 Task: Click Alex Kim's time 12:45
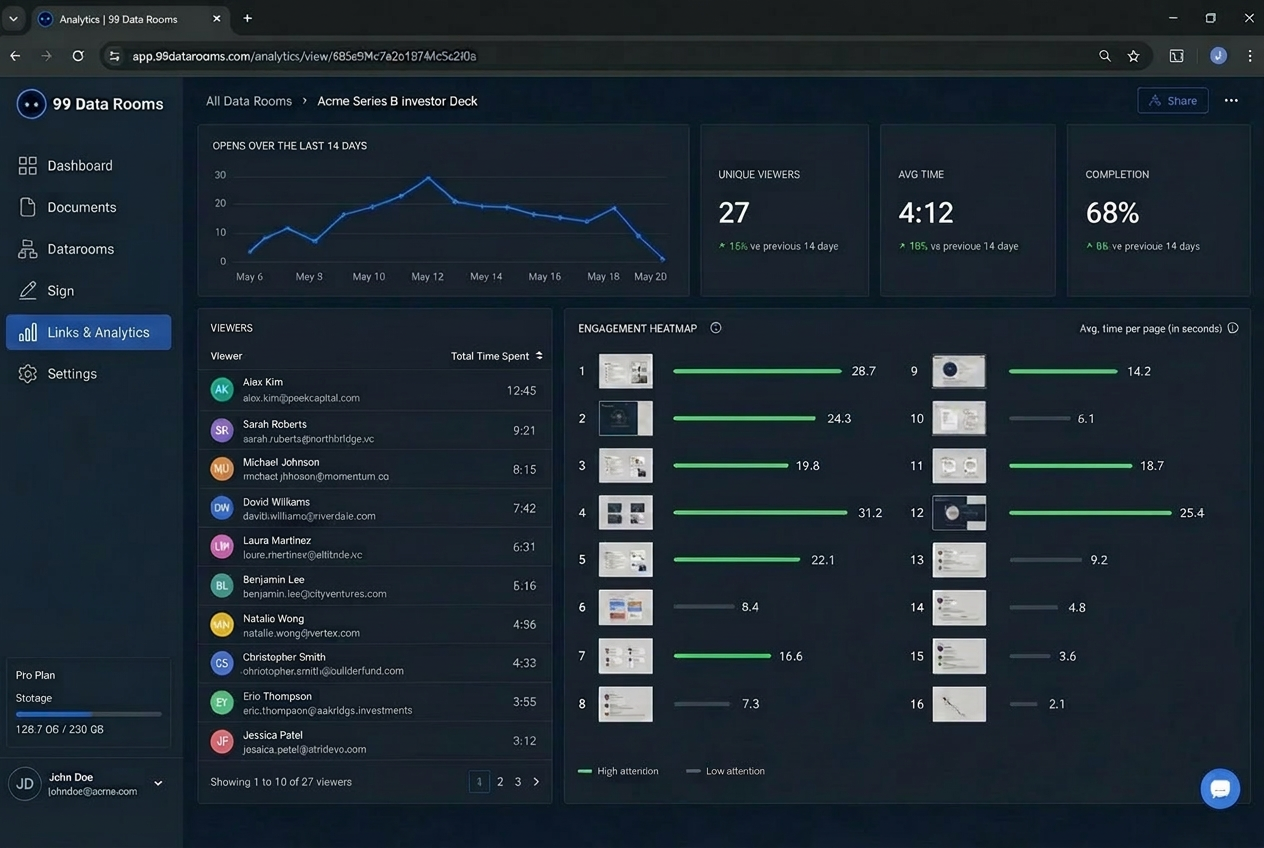pyautogui.click(x=522, y=390)
